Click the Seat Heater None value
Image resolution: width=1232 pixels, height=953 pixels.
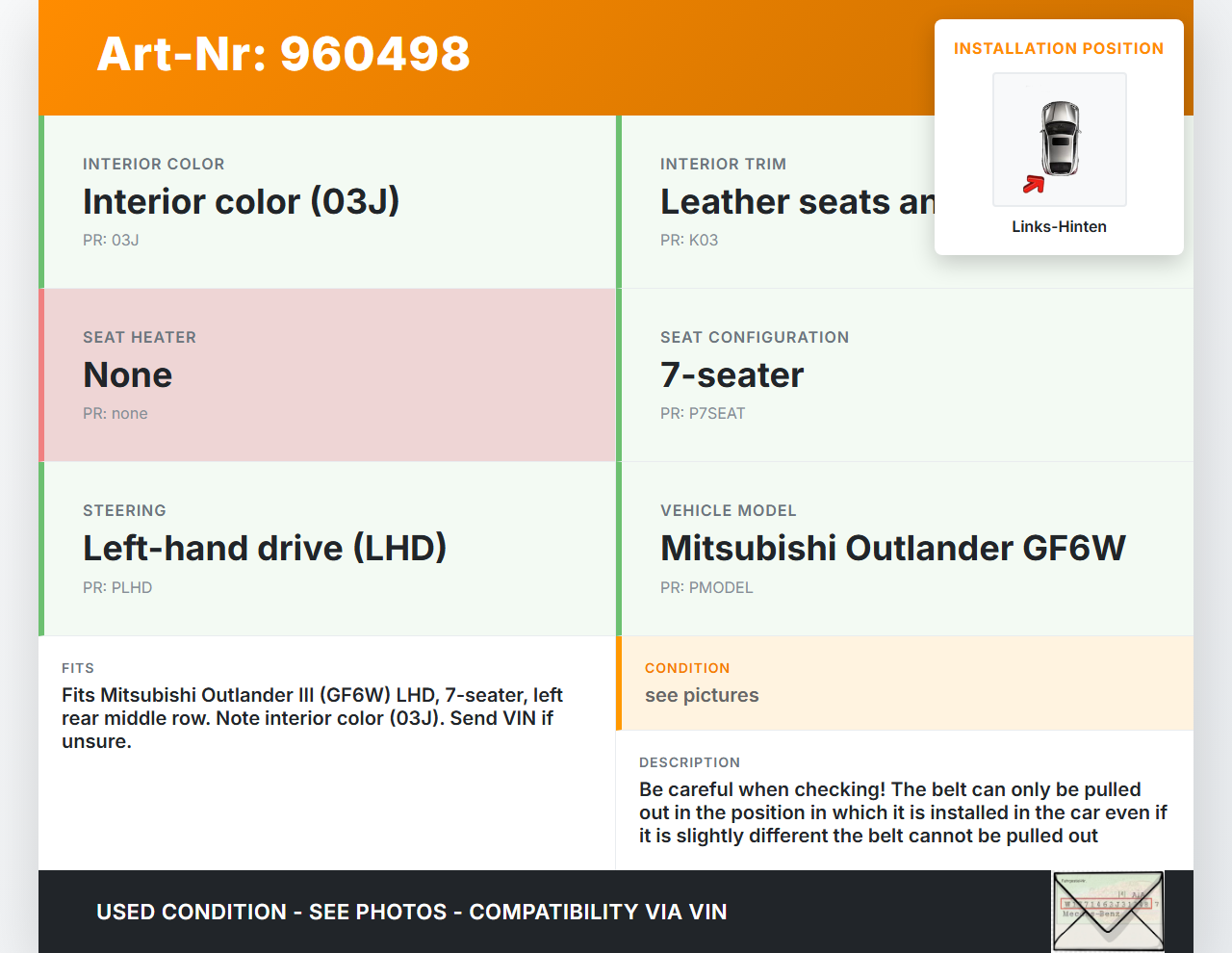(128, 374)
